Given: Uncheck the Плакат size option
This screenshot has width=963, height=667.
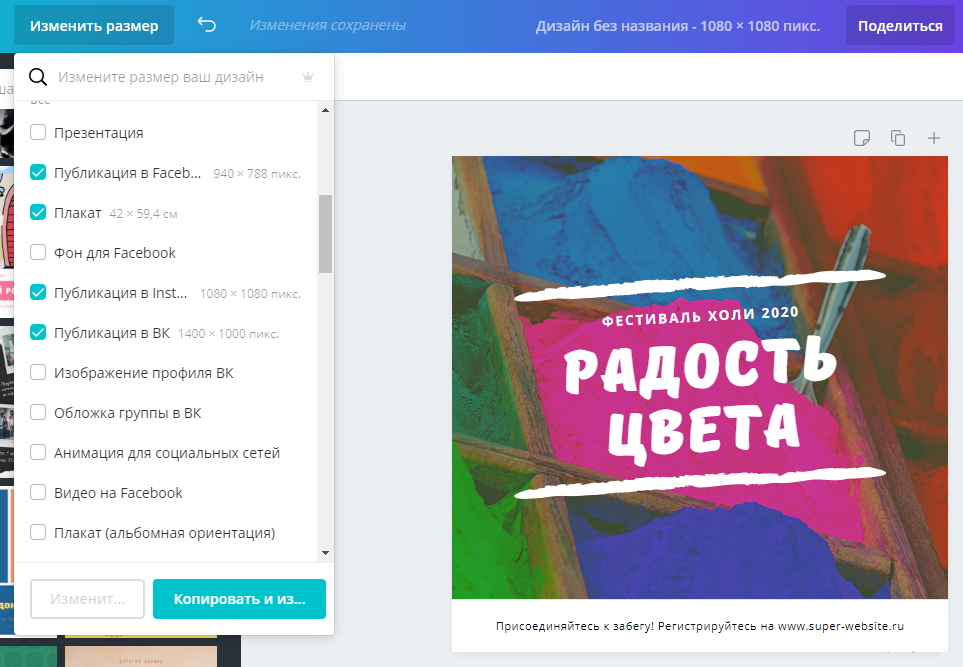Looking at the screenshot, I should click(x=38, y=212).
